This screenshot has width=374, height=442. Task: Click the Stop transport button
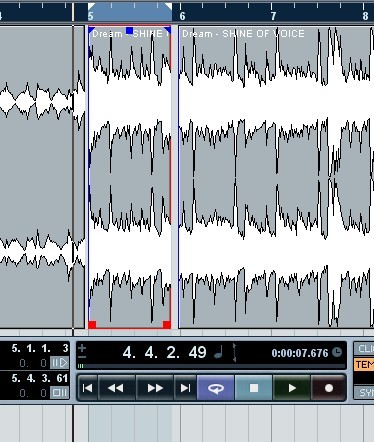point(254,388)
